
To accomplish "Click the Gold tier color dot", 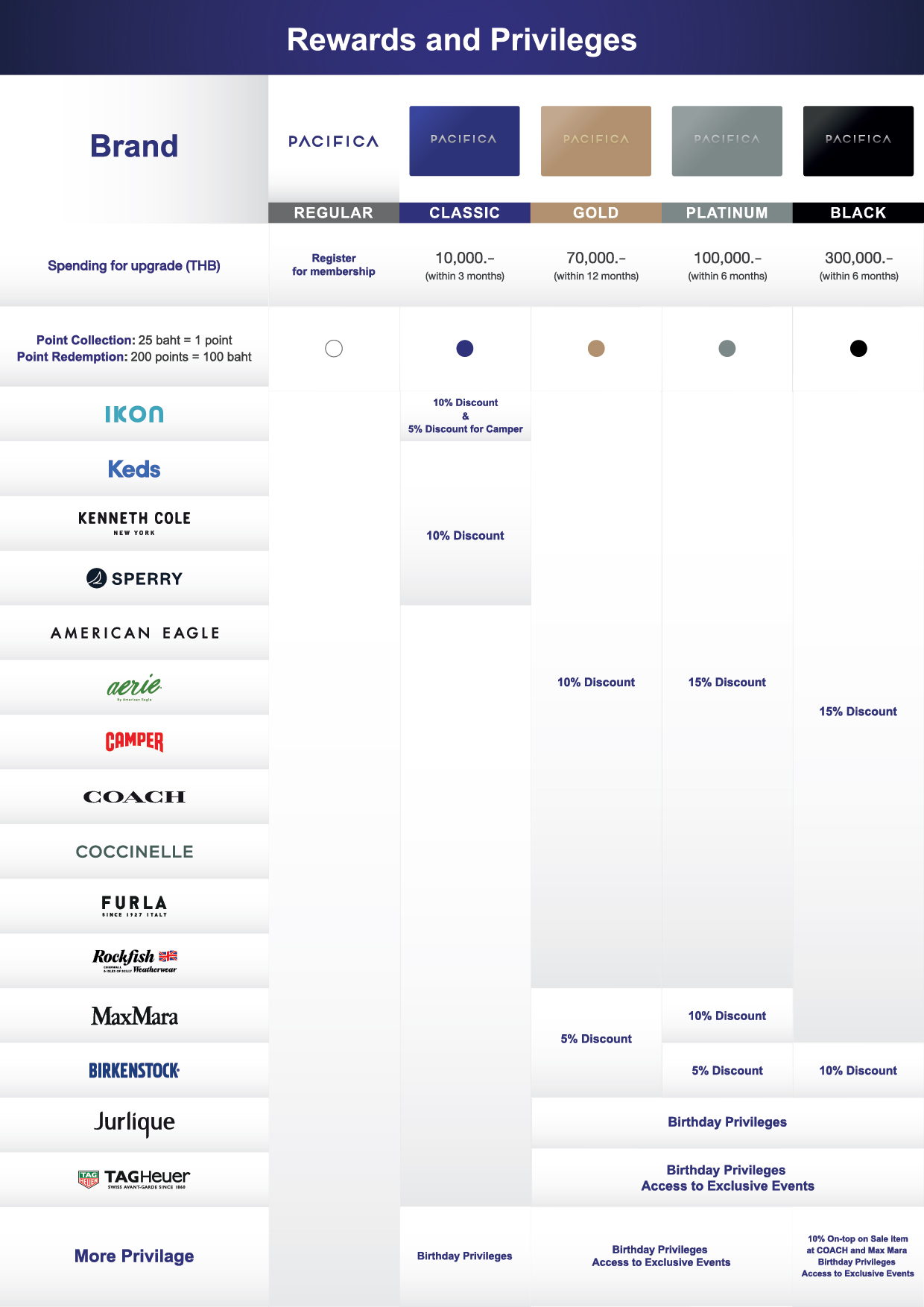I will [596, 349].
